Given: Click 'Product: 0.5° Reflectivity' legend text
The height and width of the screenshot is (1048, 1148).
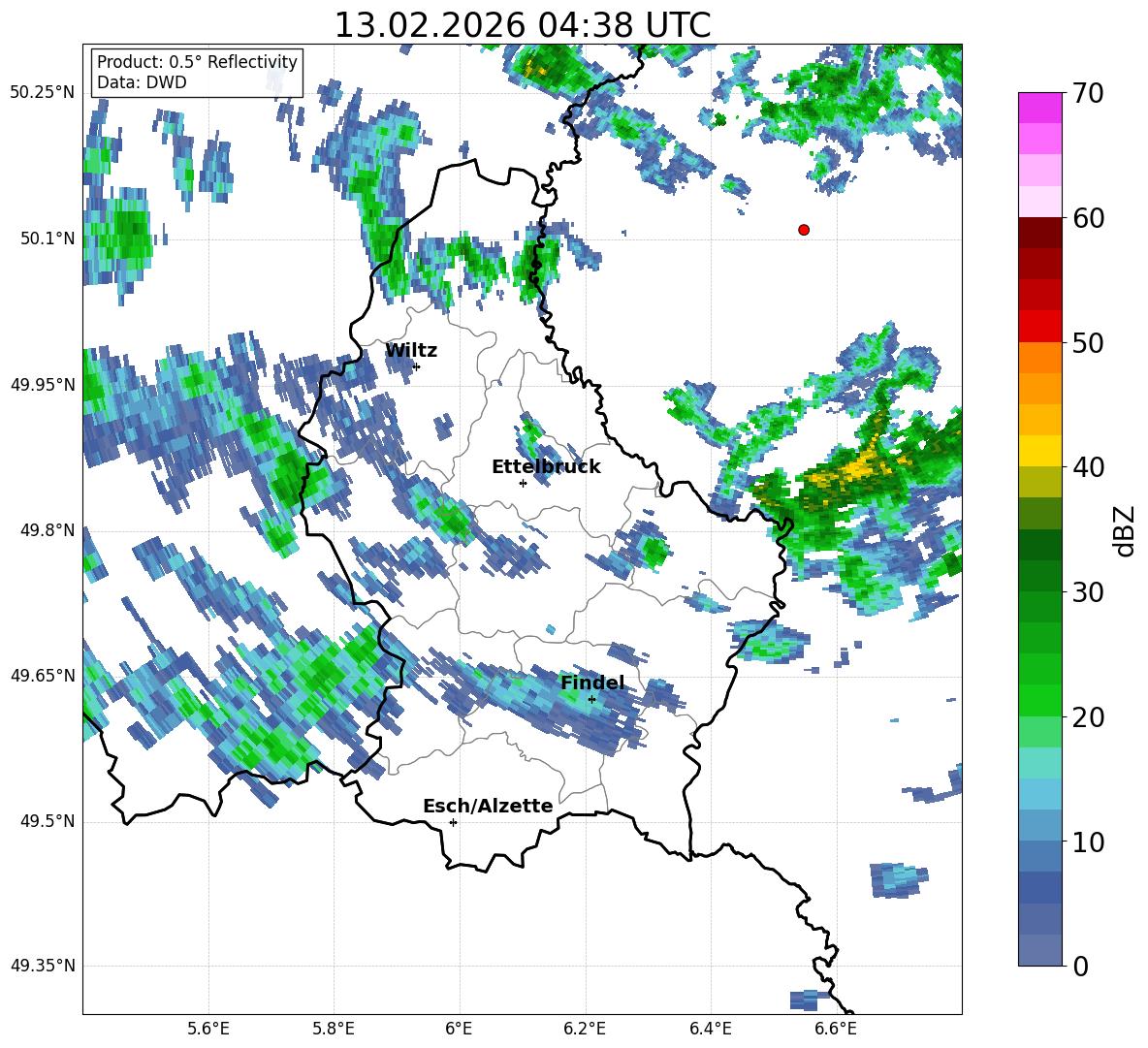Looking at the screenshot, I should [197, 62].
